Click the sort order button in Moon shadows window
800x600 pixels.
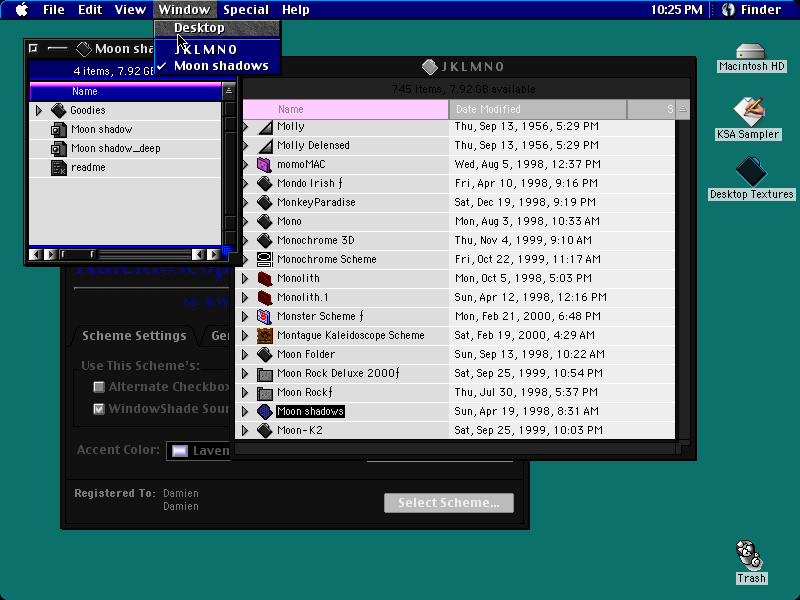tap(229, 91)
